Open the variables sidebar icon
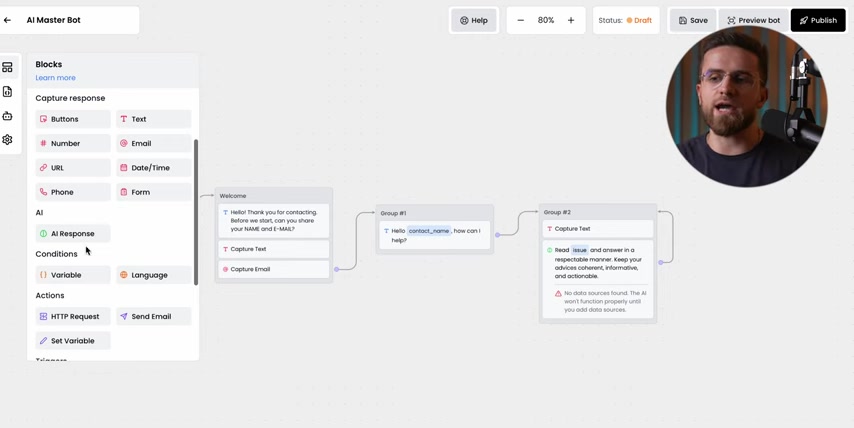This screenshot has width=854, height=428. pos(7,91)
